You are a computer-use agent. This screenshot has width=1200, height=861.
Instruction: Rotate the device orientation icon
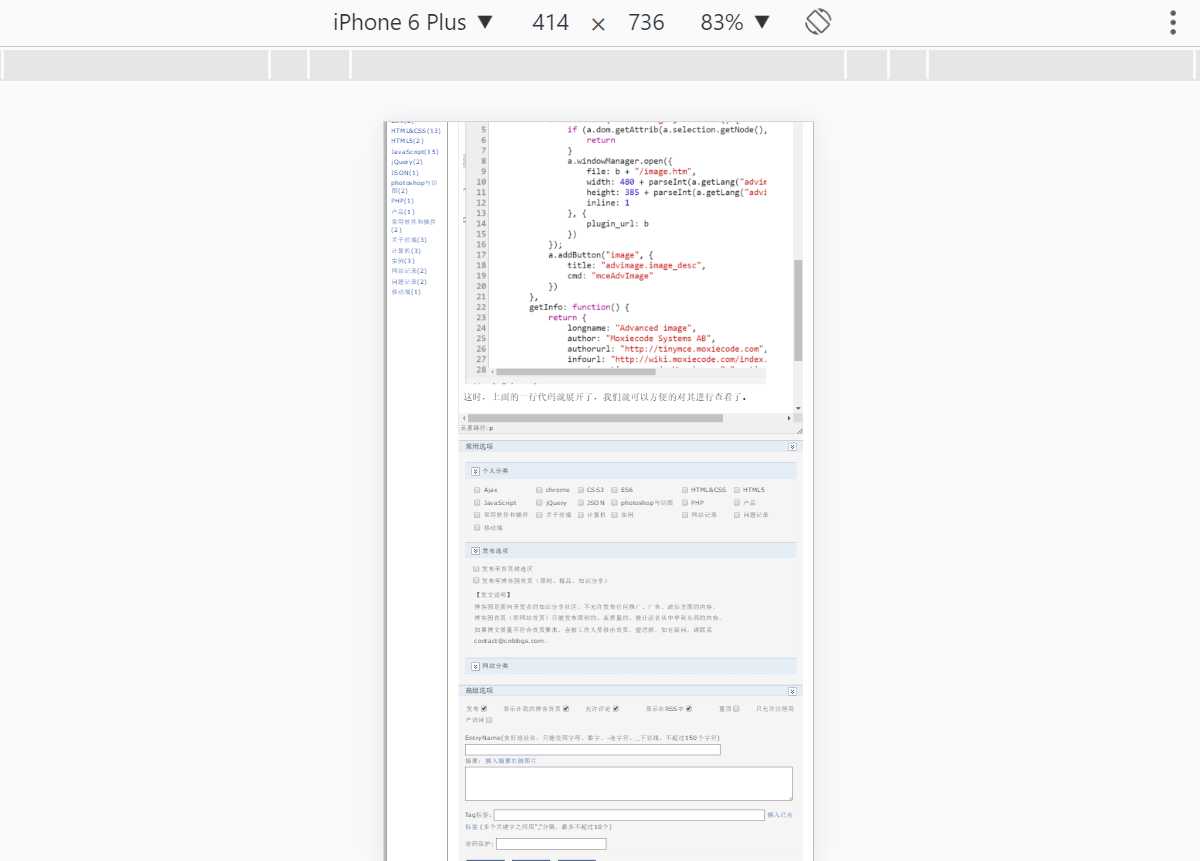pyautogui.click(x=819, y=22)
